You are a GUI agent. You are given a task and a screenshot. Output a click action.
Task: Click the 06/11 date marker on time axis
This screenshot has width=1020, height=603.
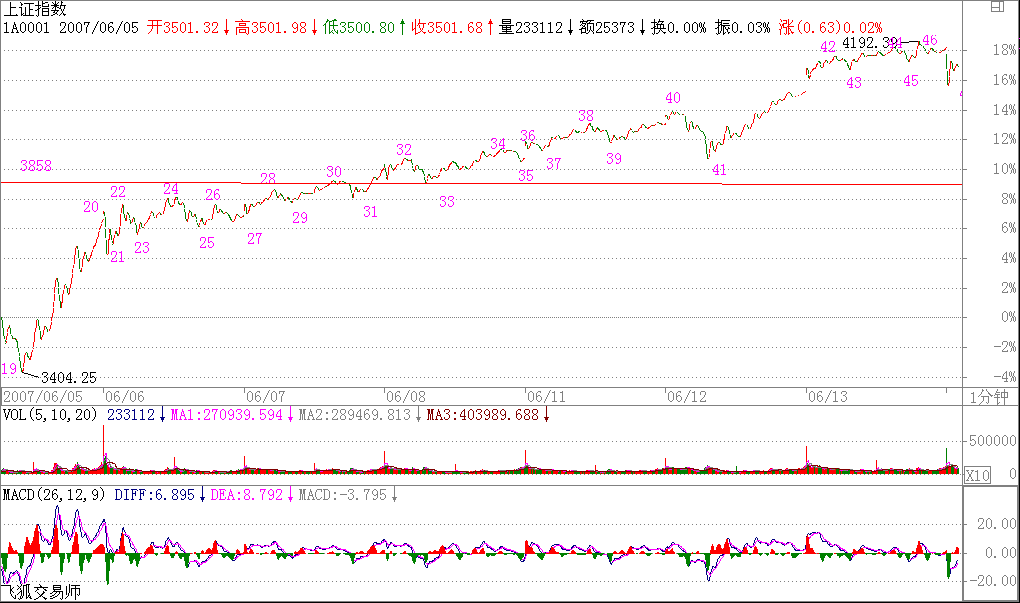[546, 396]
